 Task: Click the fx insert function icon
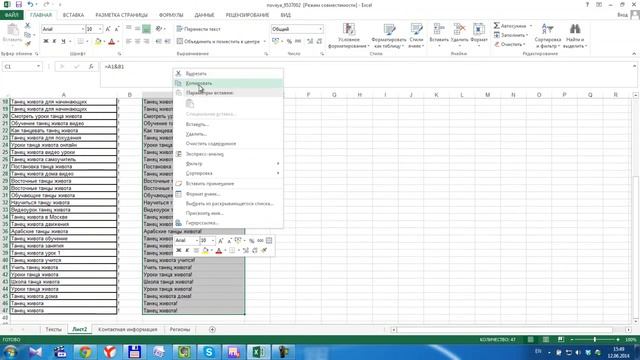pyautogui.click(x=91, y=67)
